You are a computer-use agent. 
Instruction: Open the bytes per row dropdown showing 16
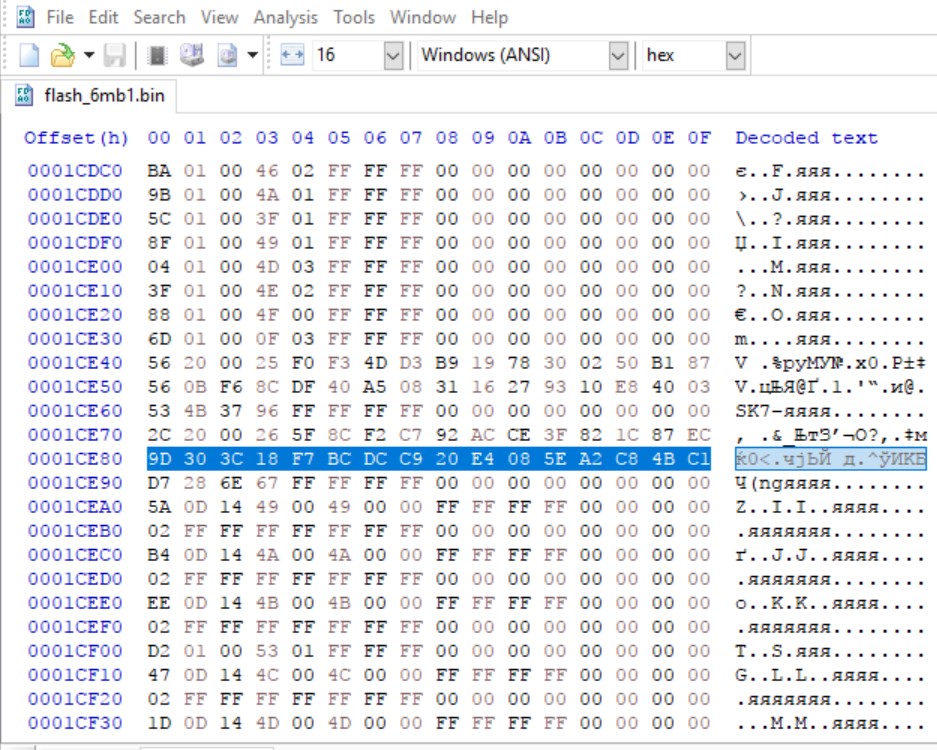pos(393,55)
